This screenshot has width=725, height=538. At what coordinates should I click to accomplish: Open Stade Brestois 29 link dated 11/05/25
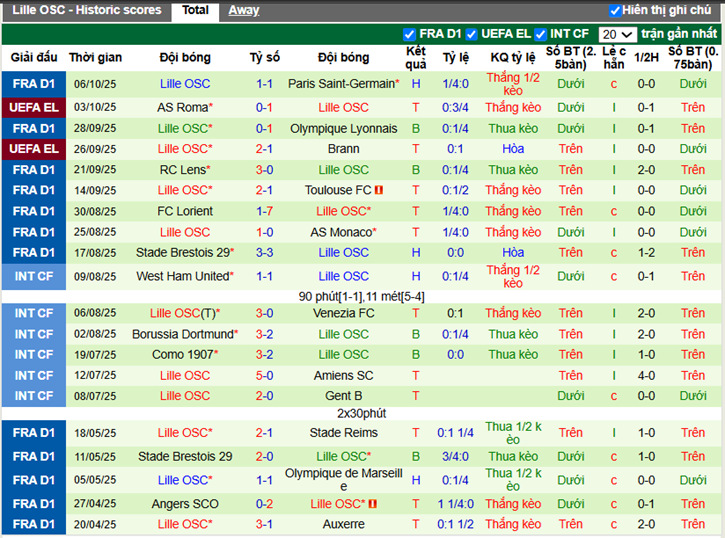coord(185,457)
